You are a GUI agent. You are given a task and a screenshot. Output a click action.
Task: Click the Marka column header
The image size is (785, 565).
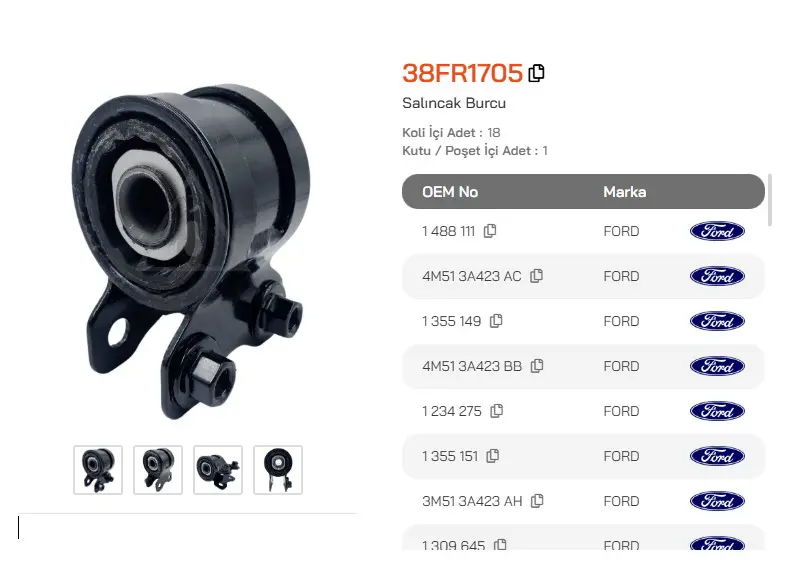624,192
